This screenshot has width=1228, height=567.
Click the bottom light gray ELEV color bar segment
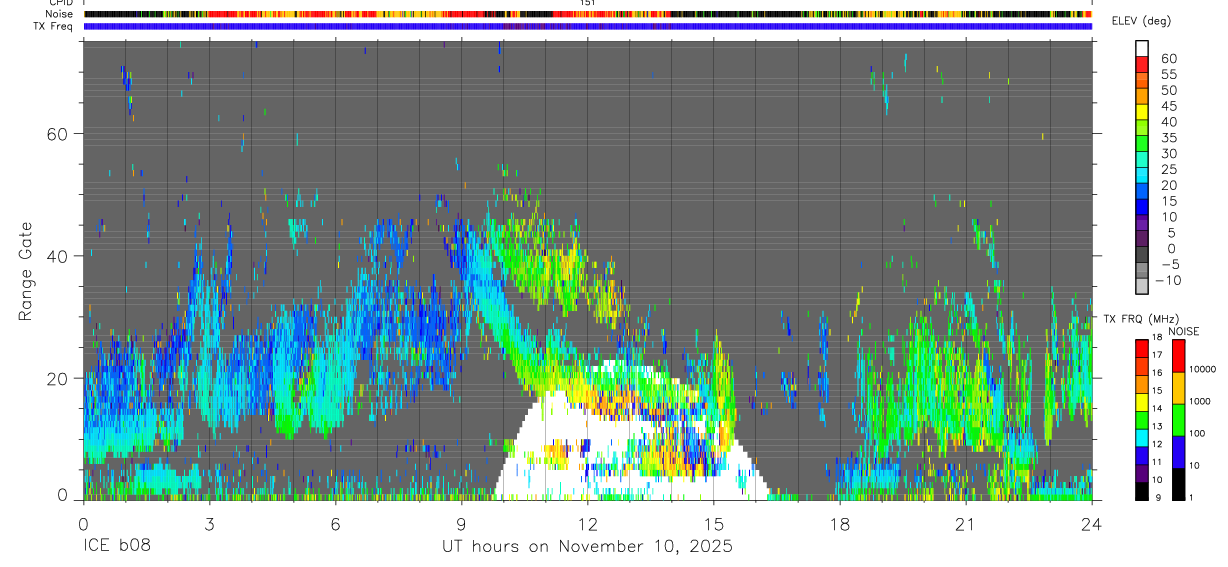coord(1143,285)
